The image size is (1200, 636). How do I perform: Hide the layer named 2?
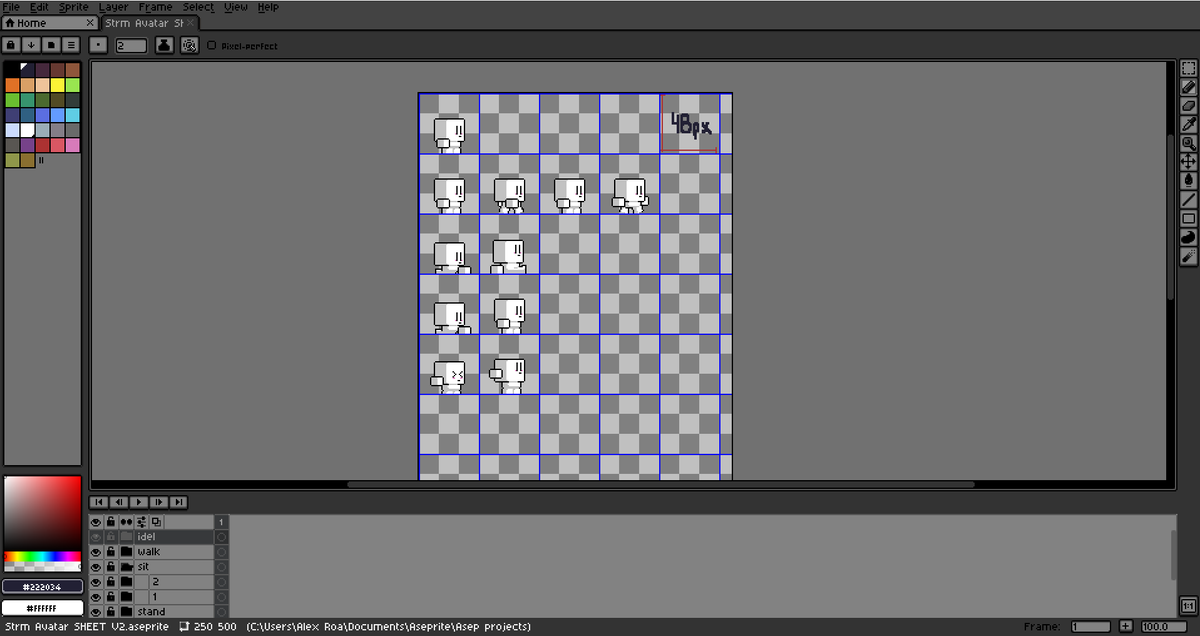pyautogui.click(x=97, y=582)
